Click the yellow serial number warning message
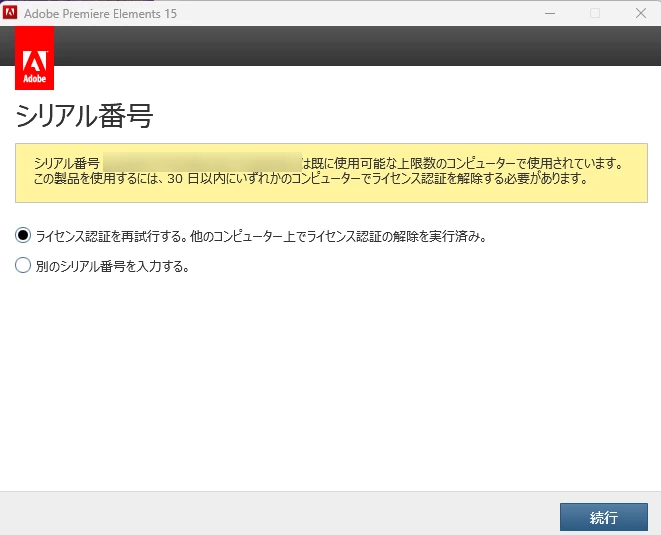Image resolution: width=661 pixels, height=535 pixels. 331,173
